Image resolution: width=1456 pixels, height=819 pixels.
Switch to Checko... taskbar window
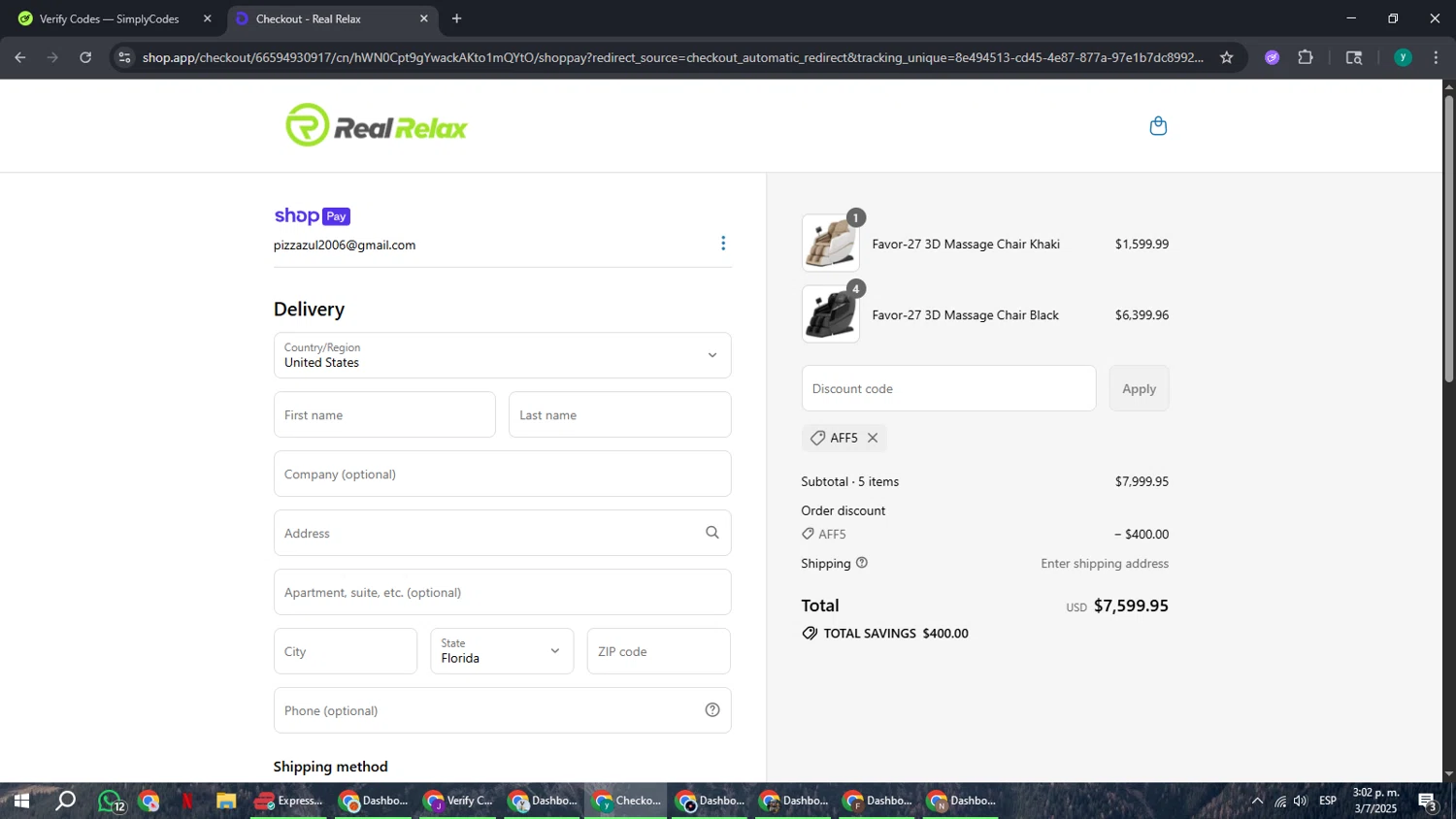click(627, 801)
